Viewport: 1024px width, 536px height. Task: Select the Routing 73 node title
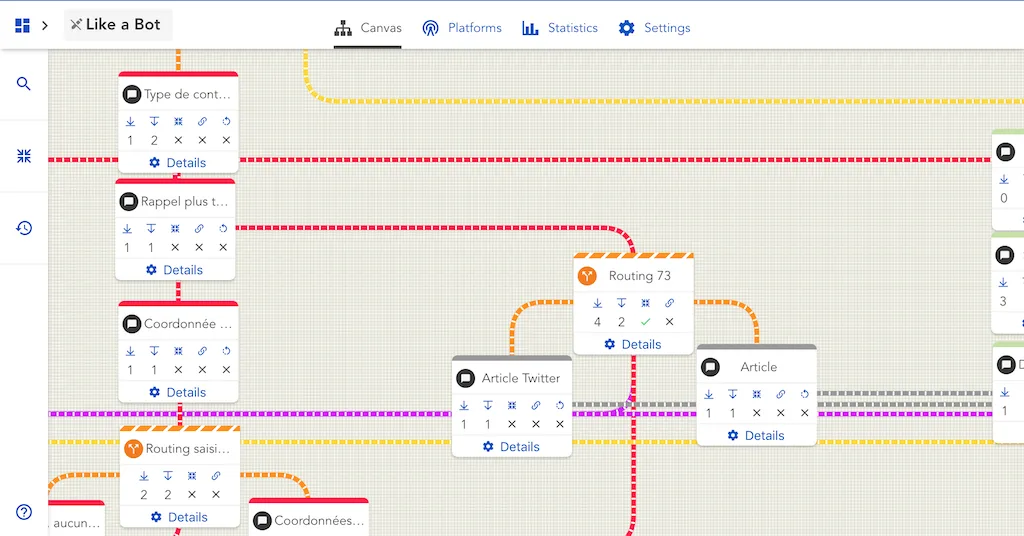(639, 276)
